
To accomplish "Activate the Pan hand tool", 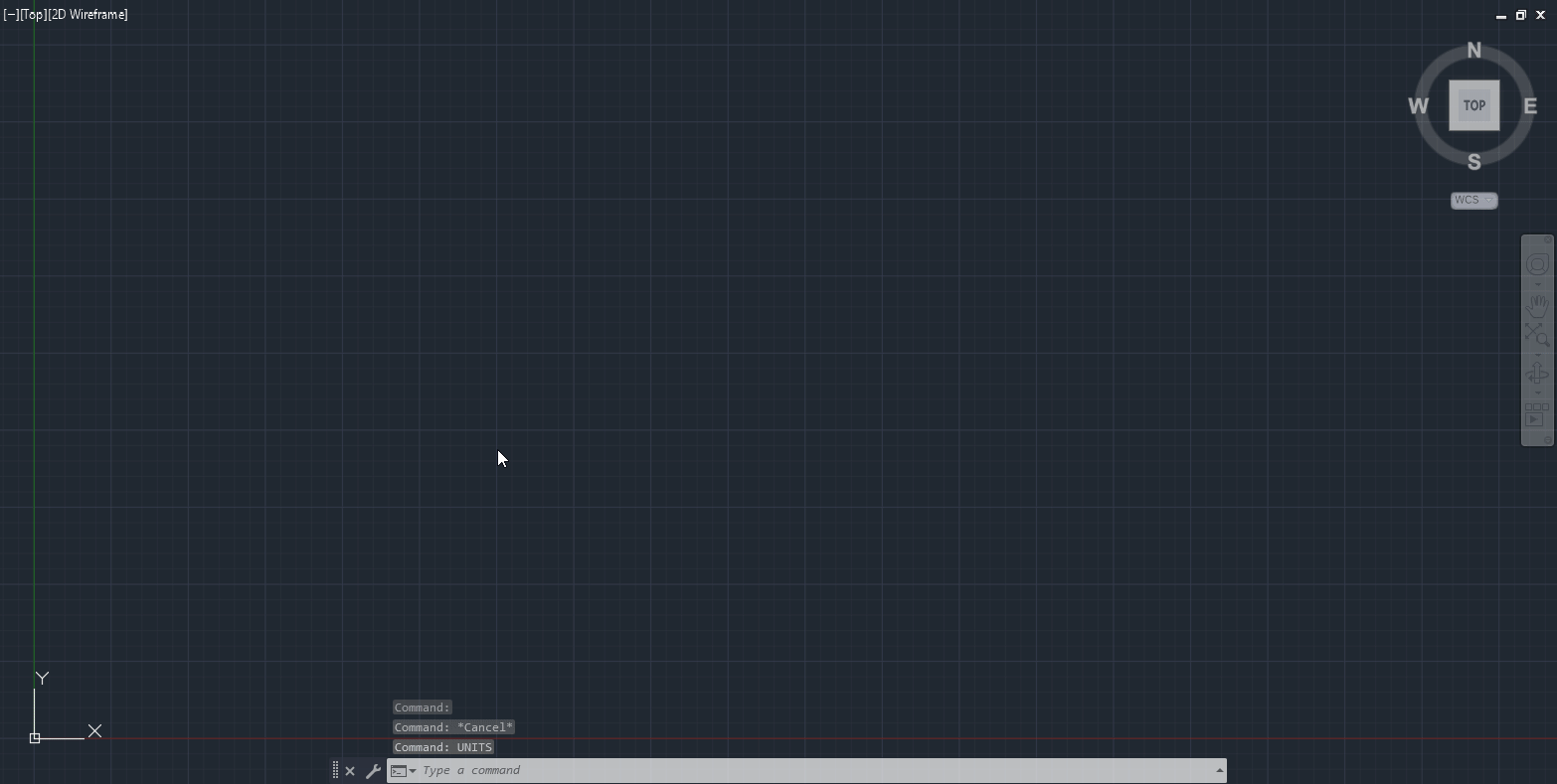I will (1537, 304).
